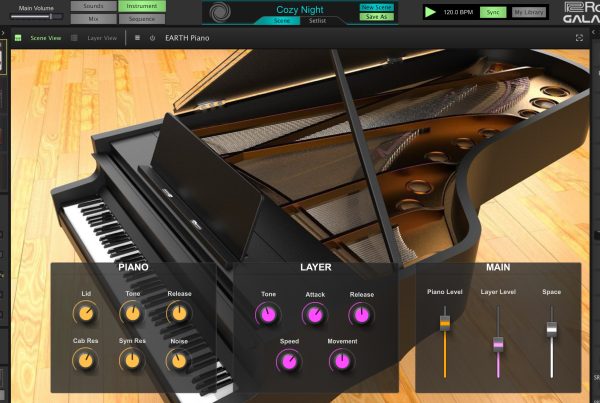Viewport: 600px width, 403px height.
Task: Click the 120.0 BPM tempo value
Action: click(x=458, y=12)
